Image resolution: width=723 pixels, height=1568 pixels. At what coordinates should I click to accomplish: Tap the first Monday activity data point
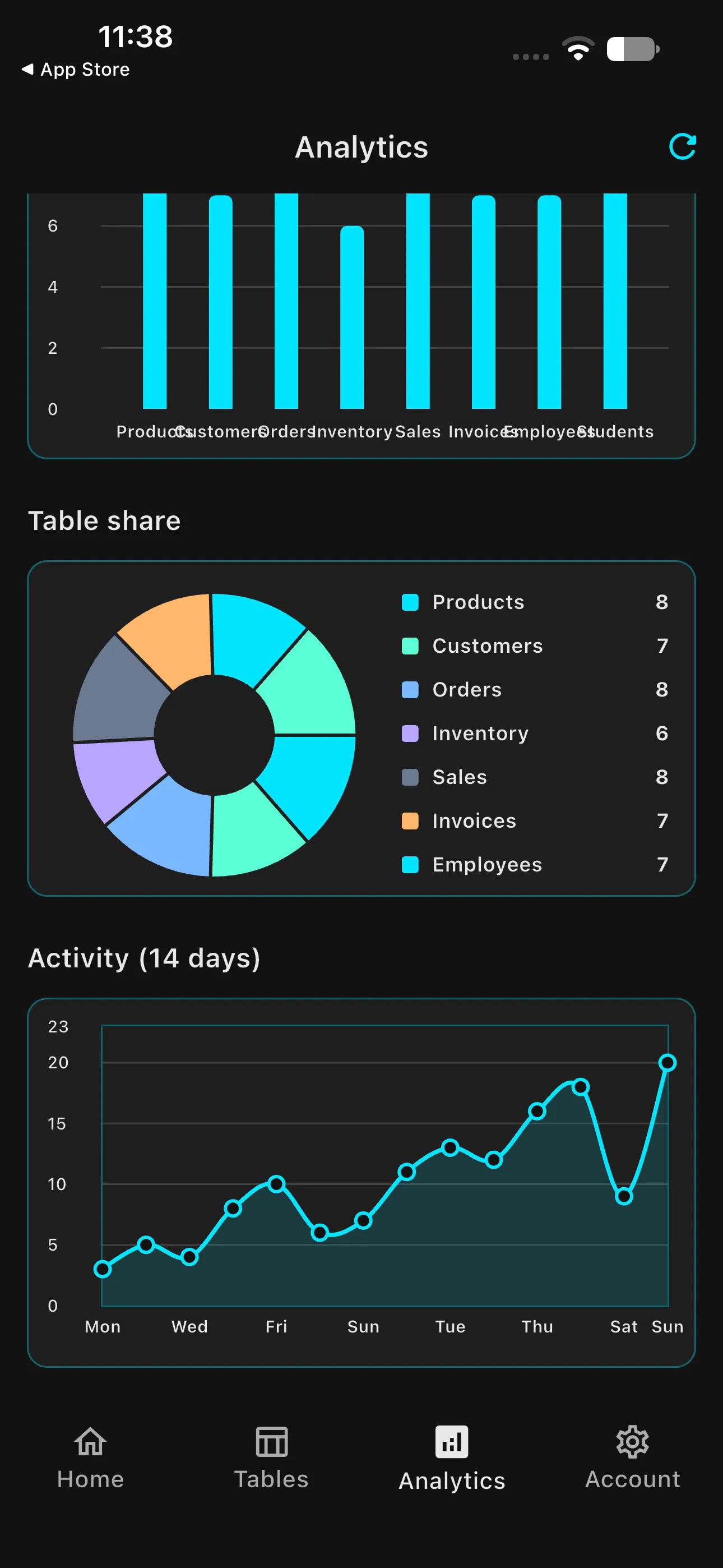coord(102,1269)
